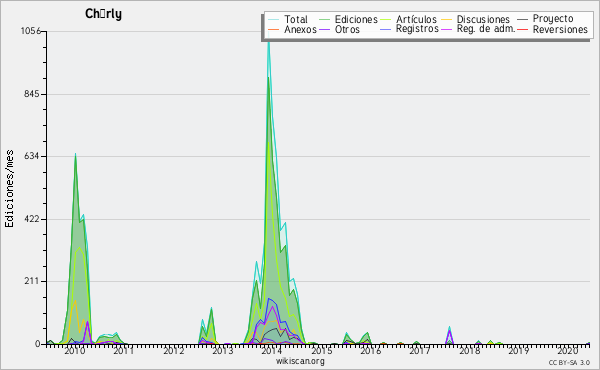Click the Ediciones legend label
The height and width of the screenshot is (370, 600).
[x=356, y=19]
